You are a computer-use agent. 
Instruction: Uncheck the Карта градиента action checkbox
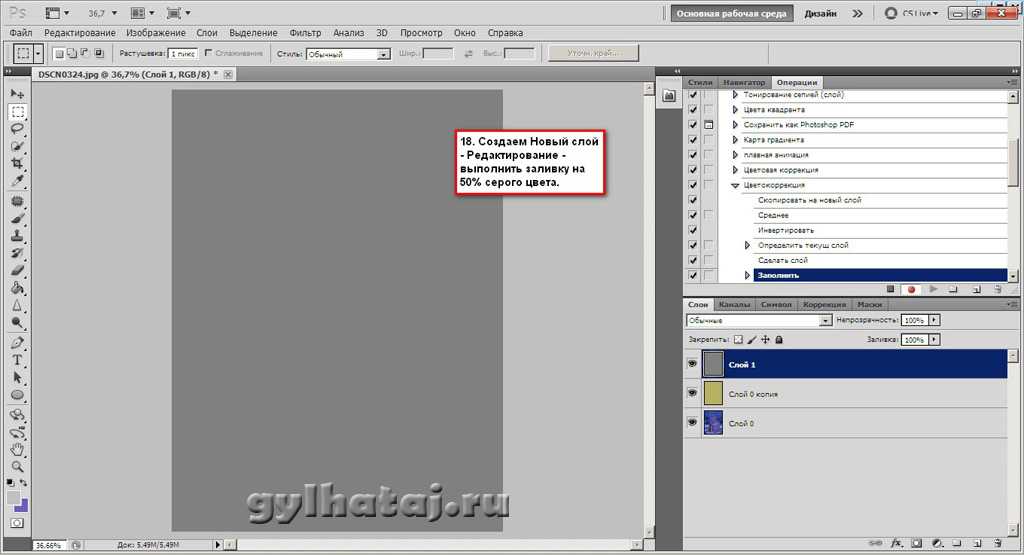(x=692, y=140)
